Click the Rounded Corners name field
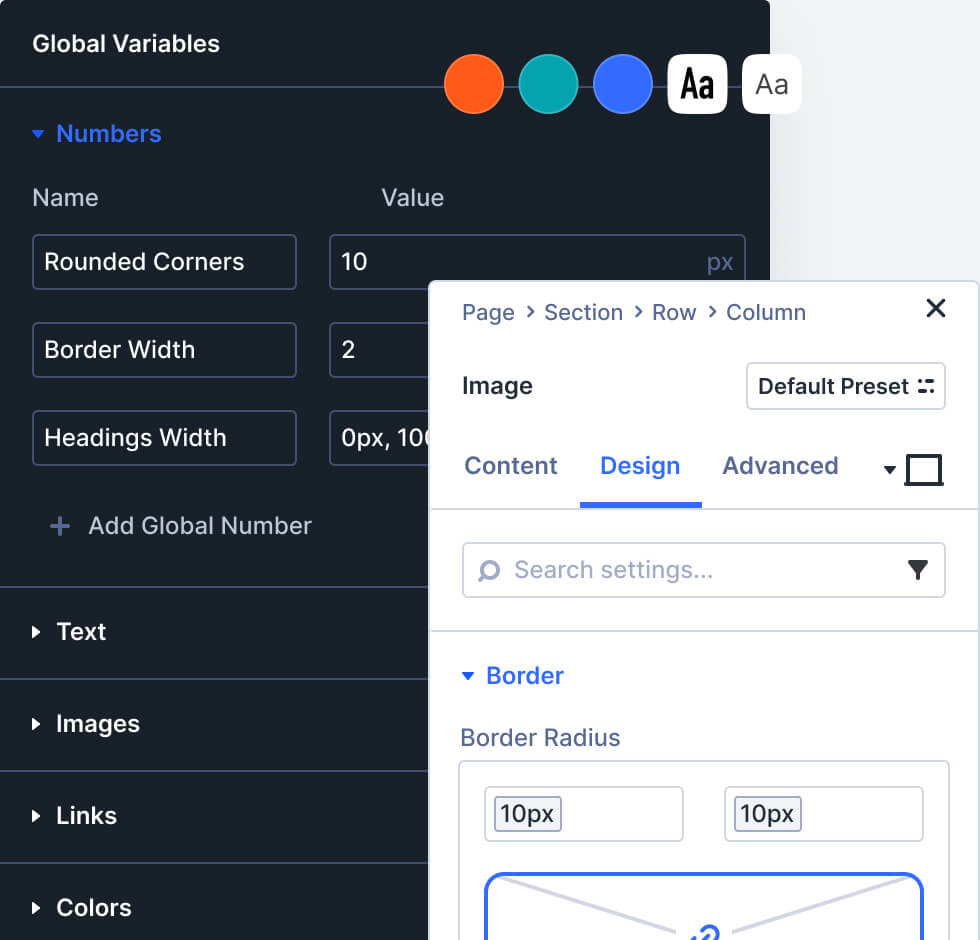The width and height of the screenshot is (980, 940). 164,262
